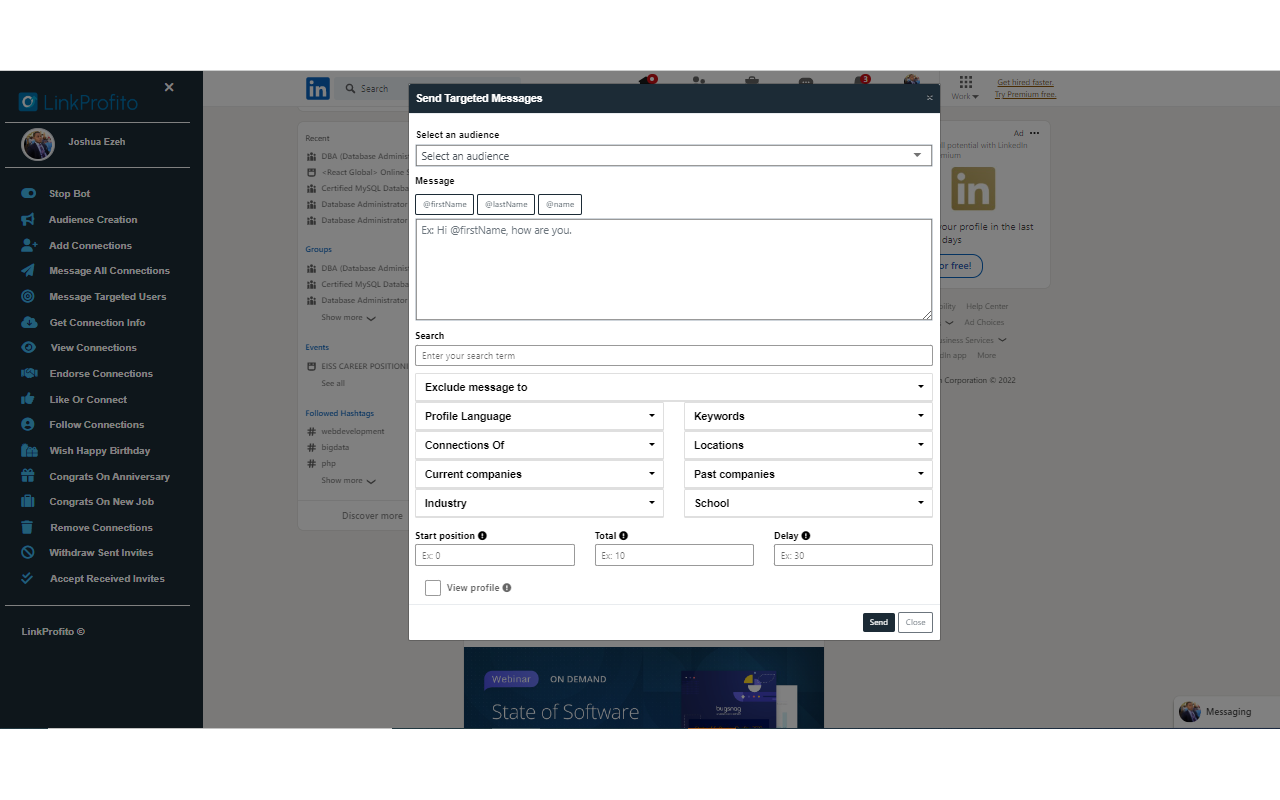This screenshot has height=800, width=1280.
Task: Insert the @name placeholder tag
Action: tap(560, 204)
